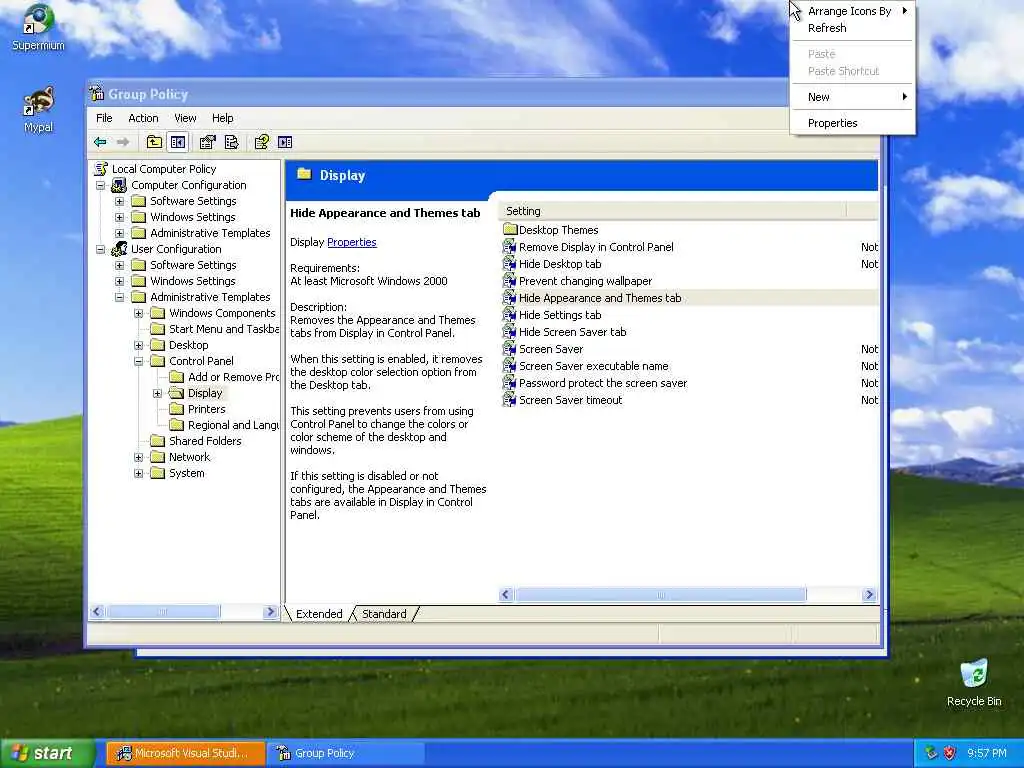Expand the Windows Components node
Image resolution: width=1024 pixels, height=768 pixels.
click(x=138, y=313)
